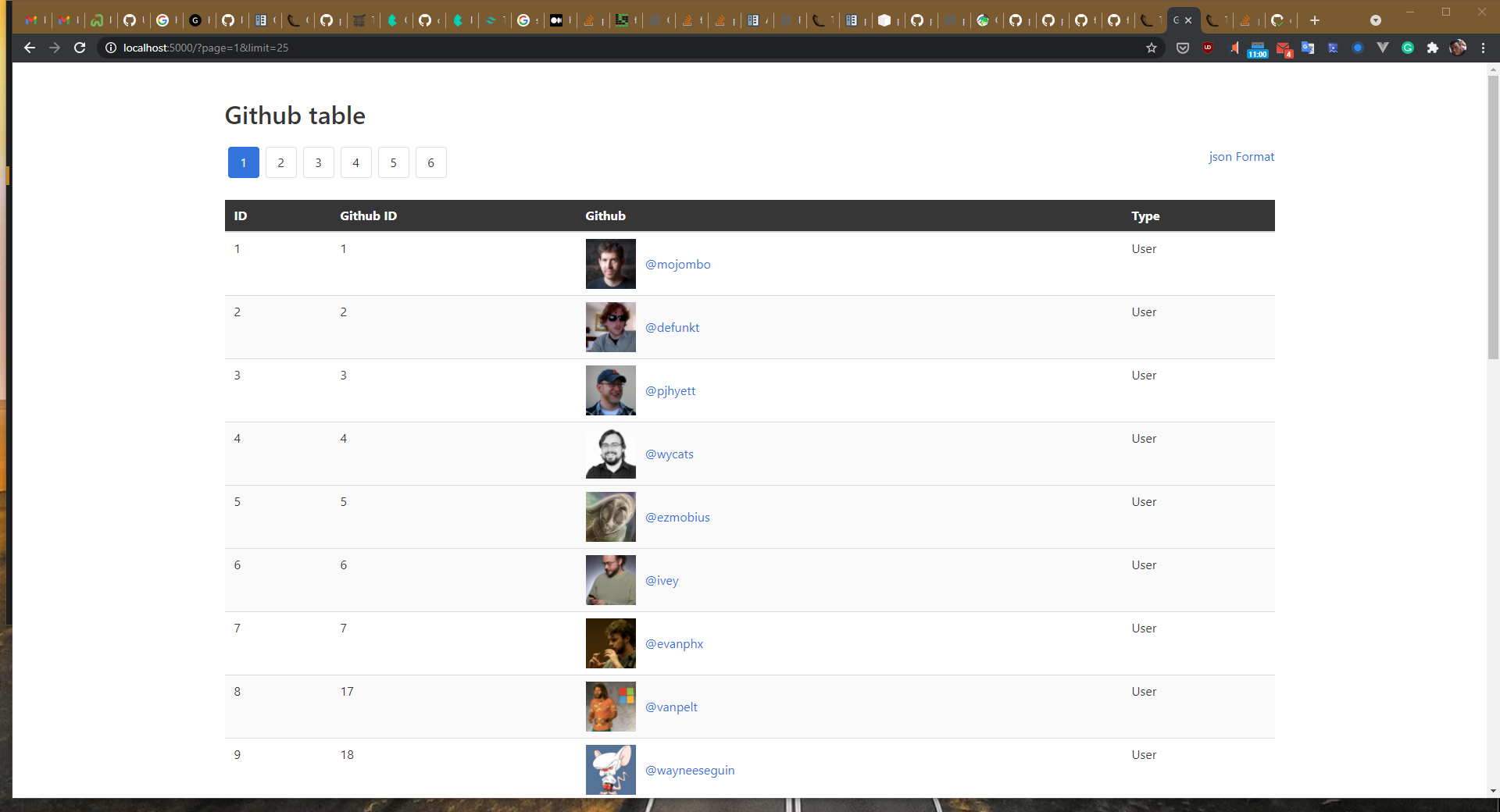Click the browser forward arrow
This screenshot has width=1500, height=812.
click(x=55, y=48)
